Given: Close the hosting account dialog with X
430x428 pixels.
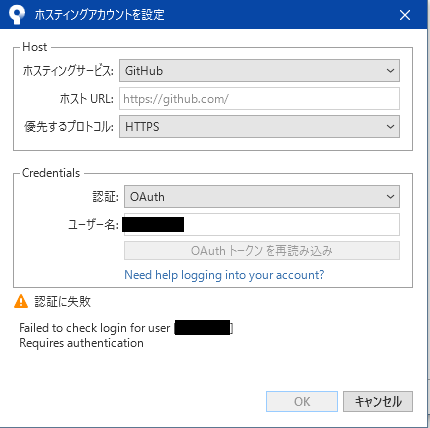Looking at the screenshot, I should (405, 15).
